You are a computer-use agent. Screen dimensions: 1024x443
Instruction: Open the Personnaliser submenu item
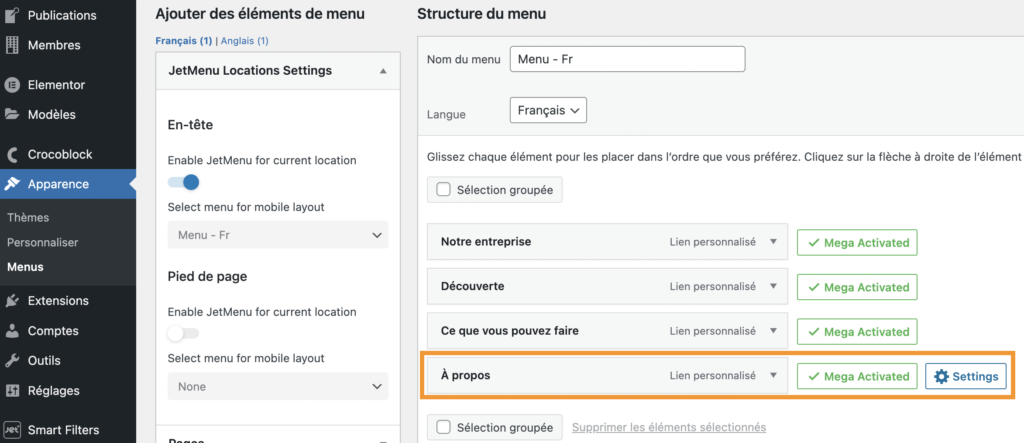[43, 242]
